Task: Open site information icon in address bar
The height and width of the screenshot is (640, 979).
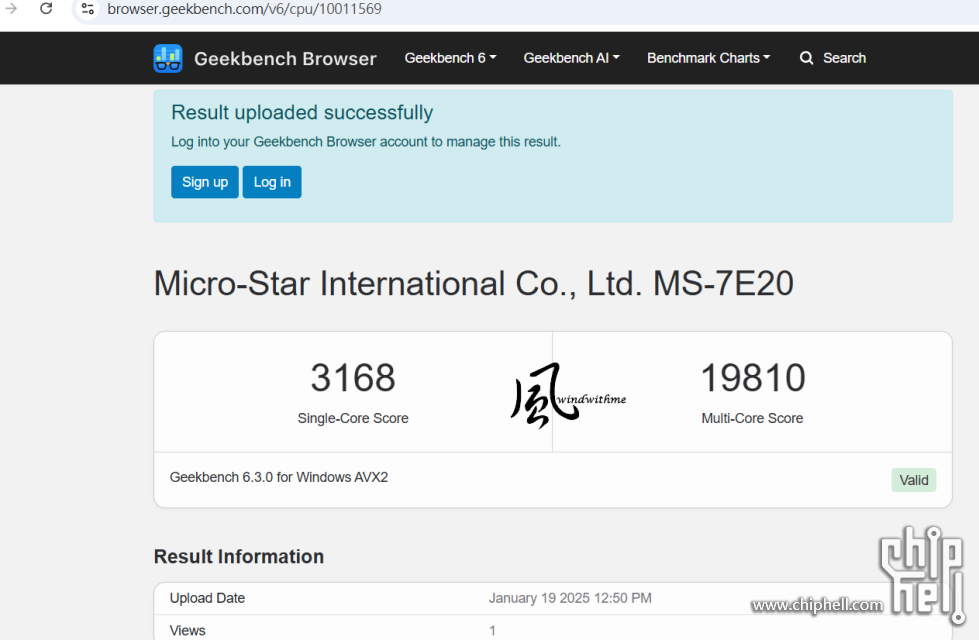Action: point(87,9)
